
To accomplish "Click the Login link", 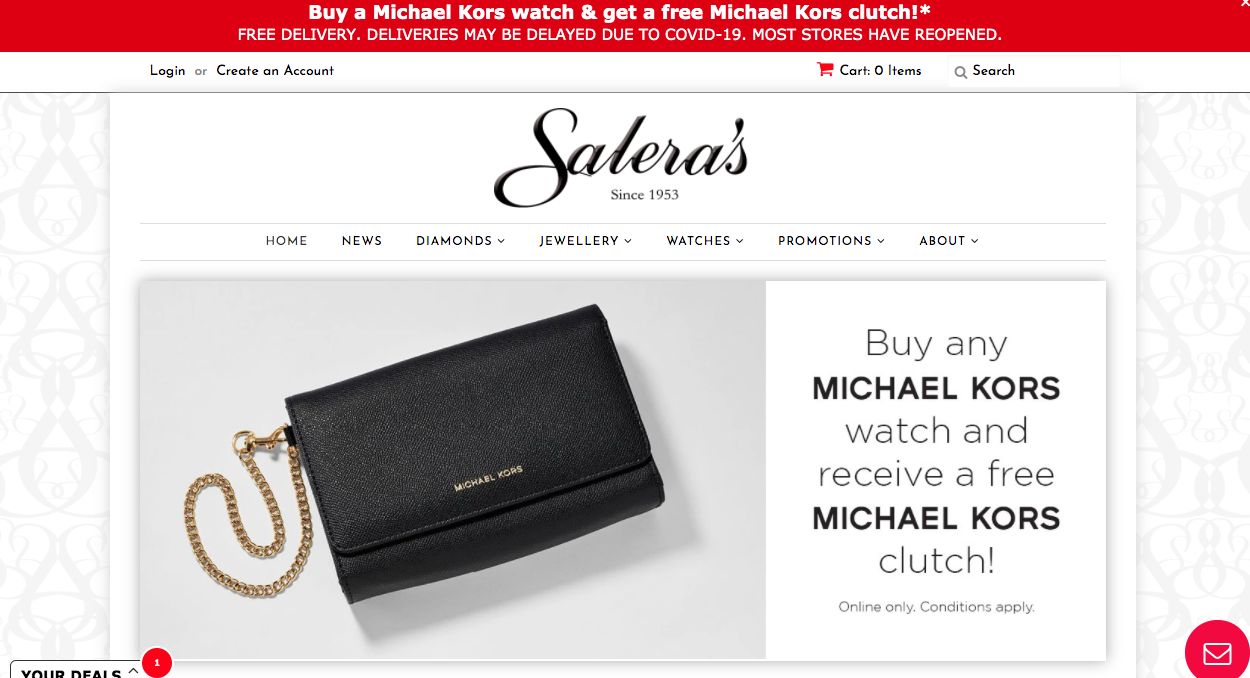I will click(167, 71).
